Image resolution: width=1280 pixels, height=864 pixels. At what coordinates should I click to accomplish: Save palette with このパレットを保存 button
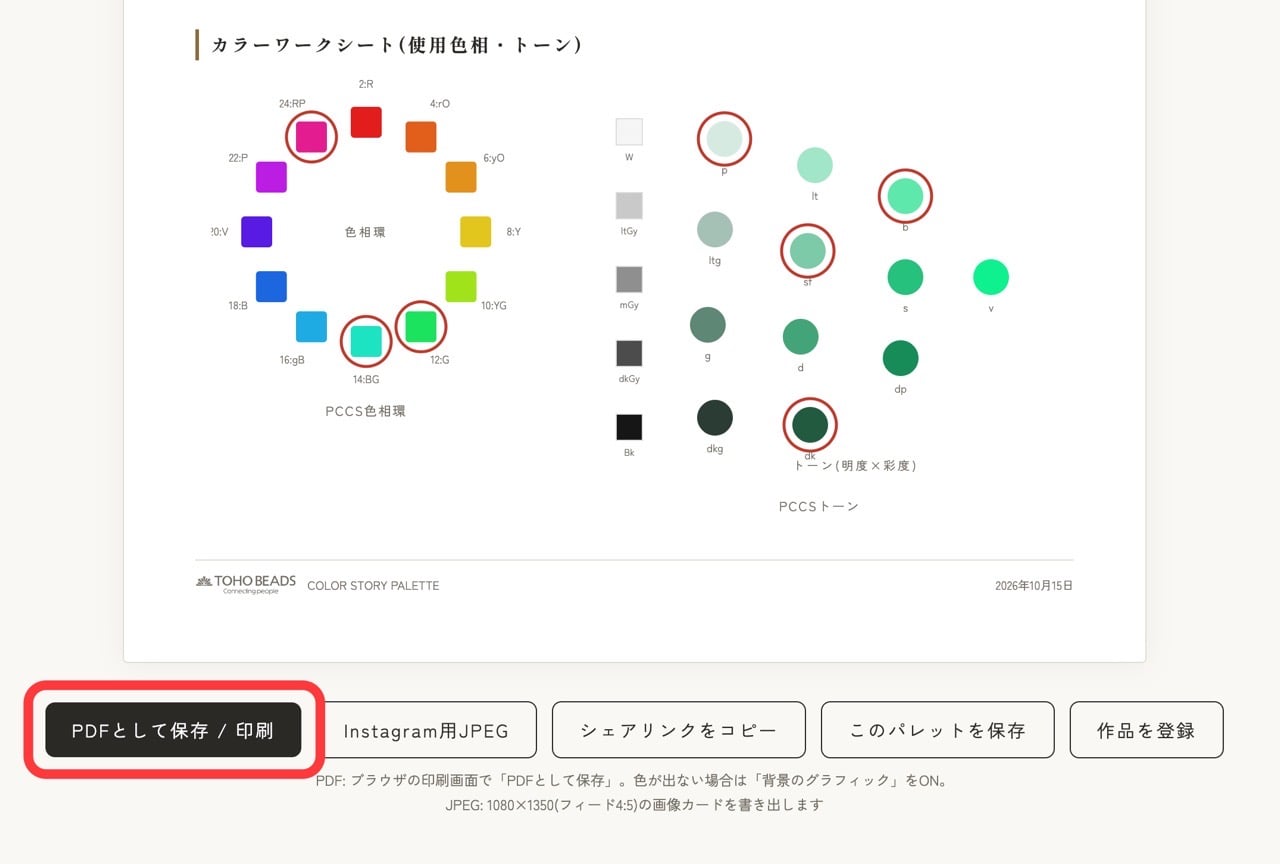pyautogui.click(x=938, y=730)
